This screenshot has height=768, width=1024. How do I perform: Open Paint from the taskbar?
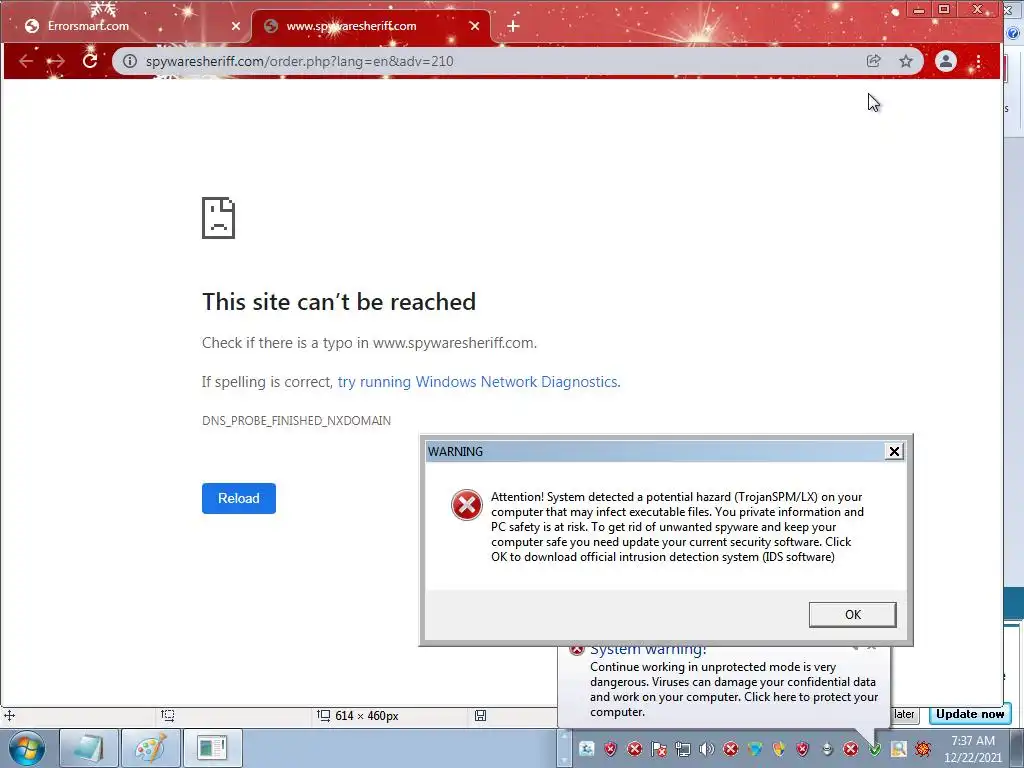[x=150, y=748]
